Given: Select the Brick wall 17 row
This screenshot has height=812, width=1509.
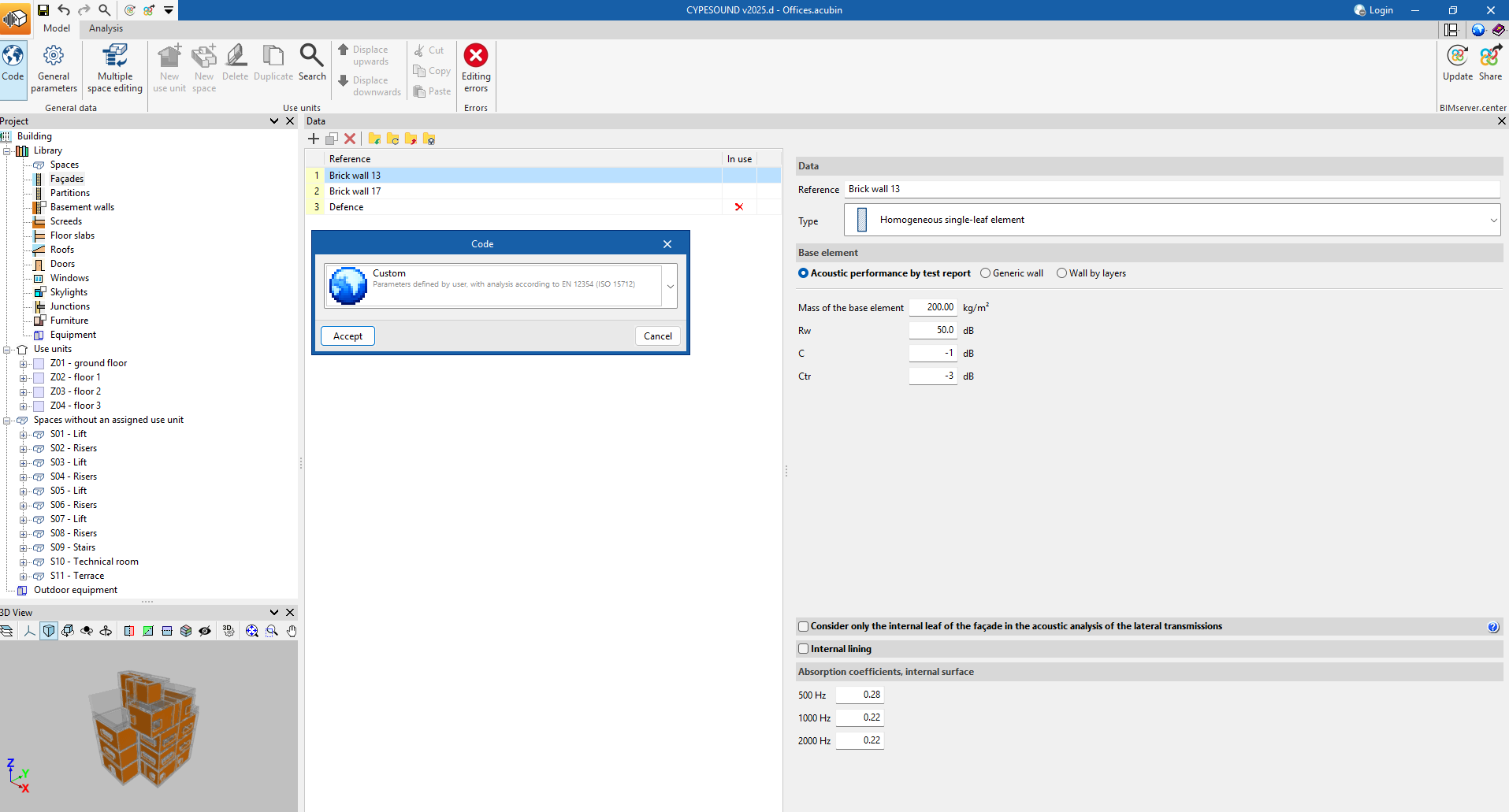Looking at the screenshot, I should point(543,191).
